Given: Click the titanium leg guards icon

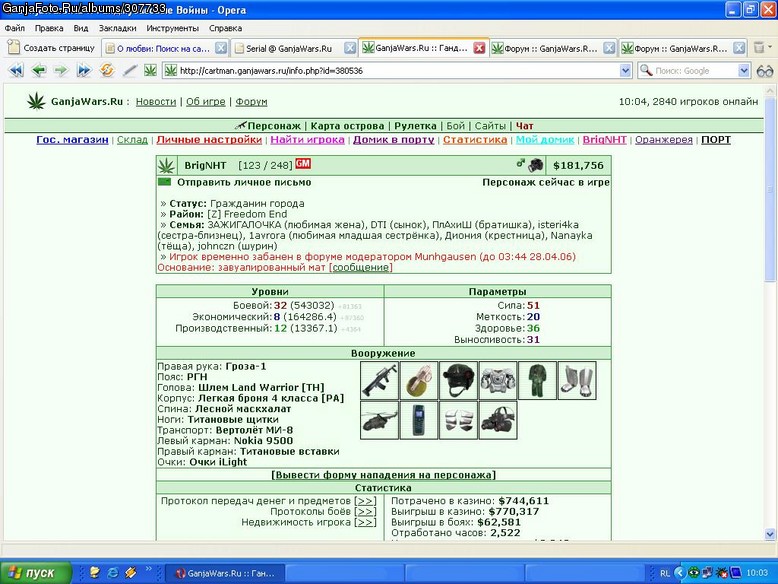Looking at the screenshot, I should (x=577, y=381).
